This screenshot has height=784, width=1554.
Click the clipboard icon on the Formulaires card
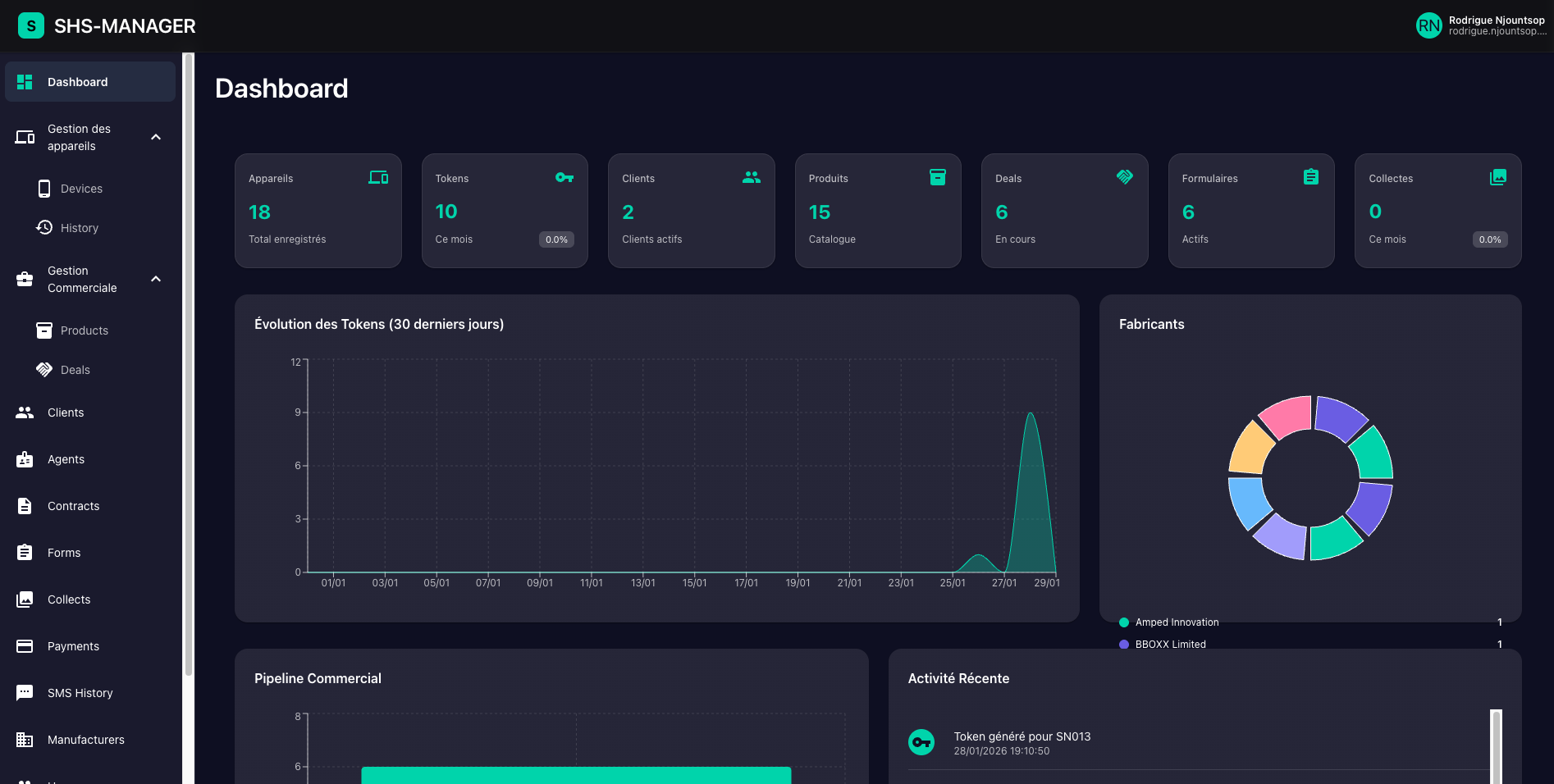(1311, 177)
